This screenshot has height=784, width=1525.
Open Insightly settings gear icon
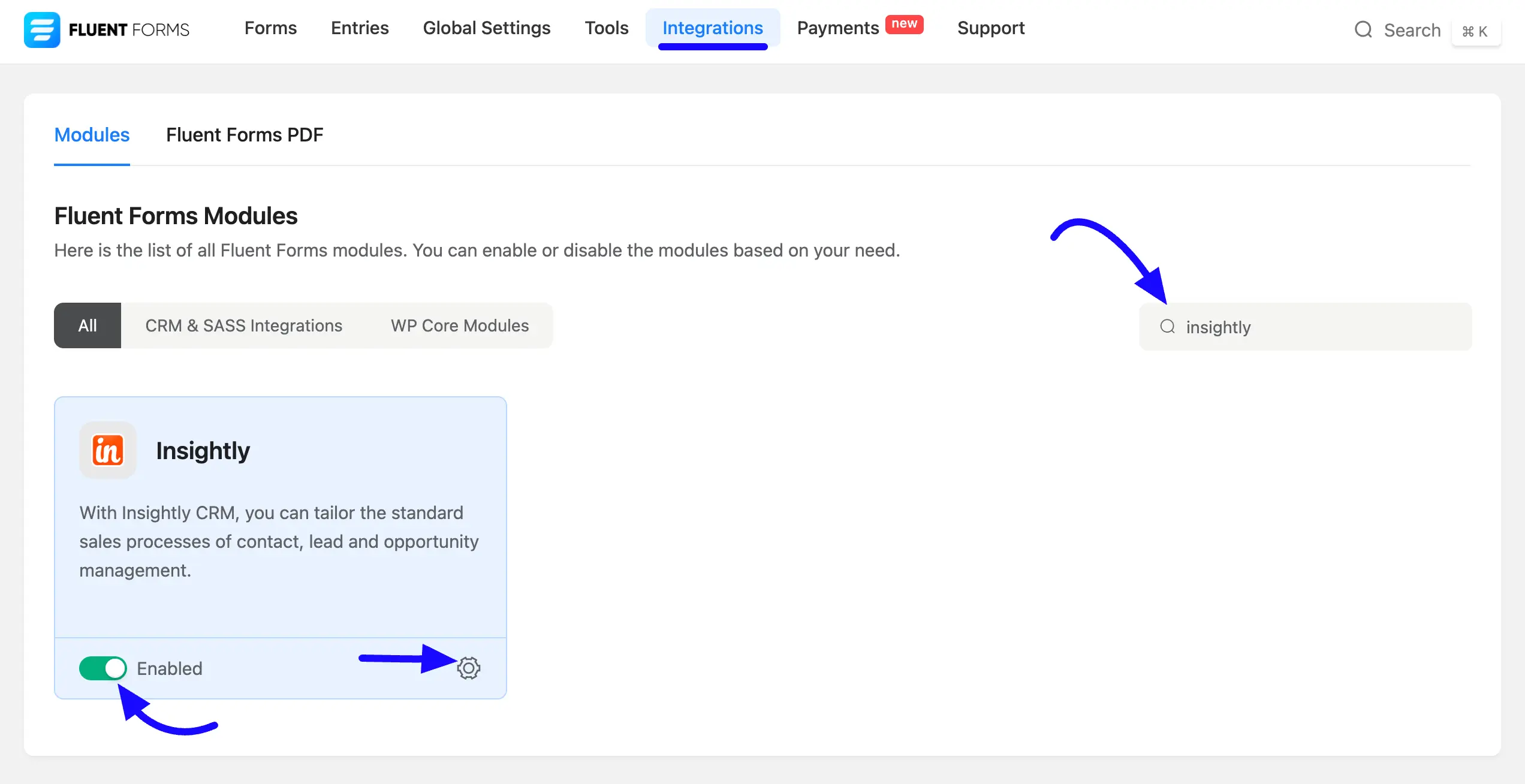coord(469,668)
